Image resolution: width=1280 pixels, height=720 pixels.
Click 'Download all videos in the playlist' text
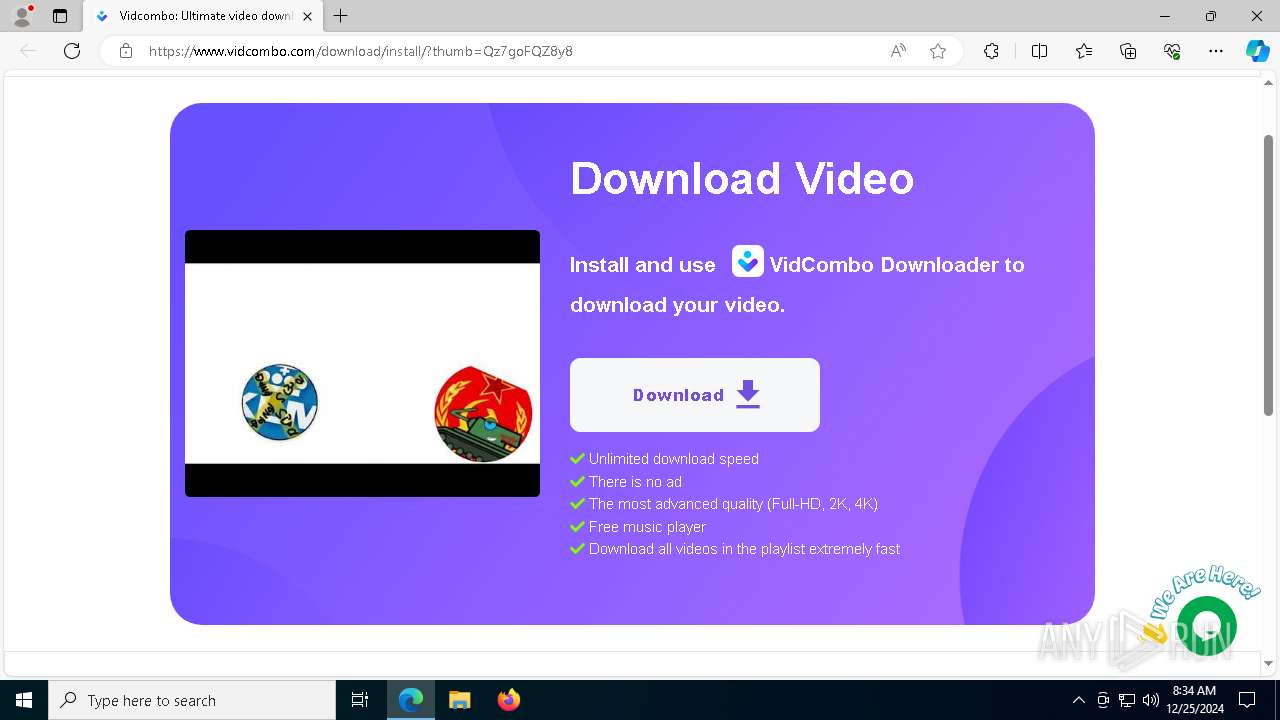[744, 549]
